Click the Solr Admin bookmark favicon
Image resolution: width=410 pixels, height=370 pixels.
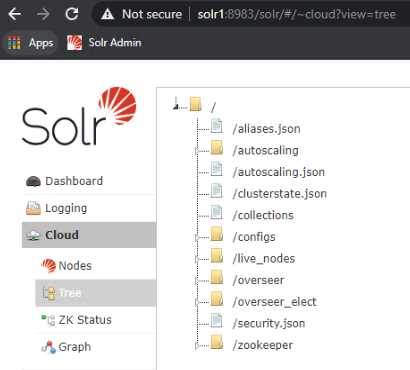(74, 43)
